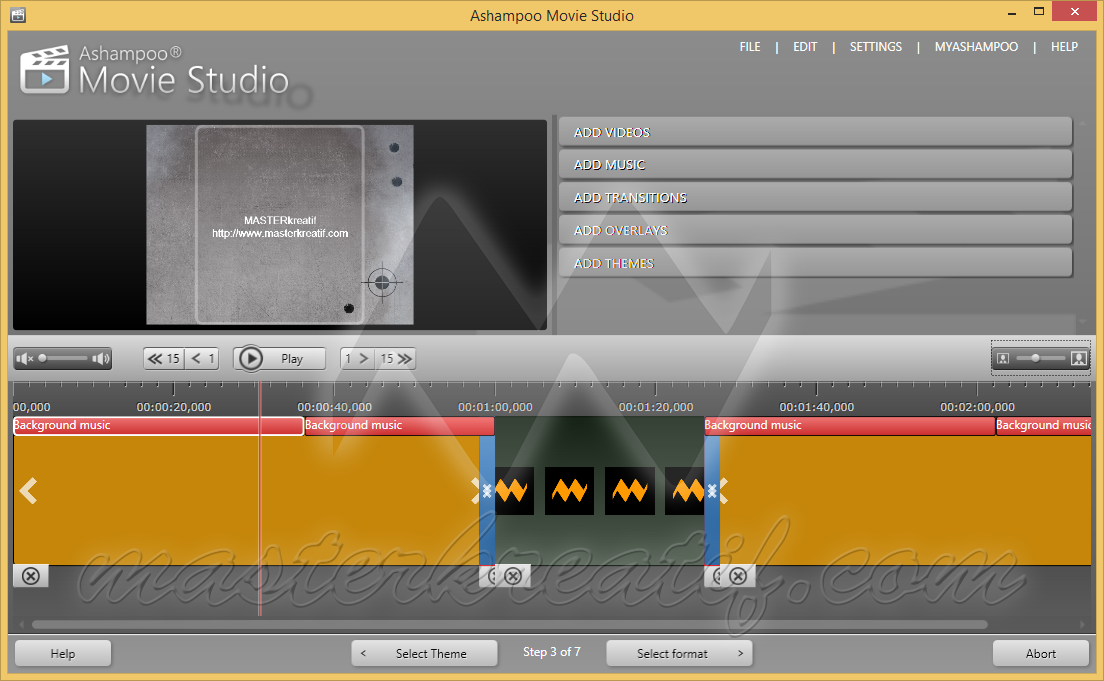The width and height of the screenshot is (1104, 681).
Task: Remove the first clip with its X icon
Action: coord(30,576)
